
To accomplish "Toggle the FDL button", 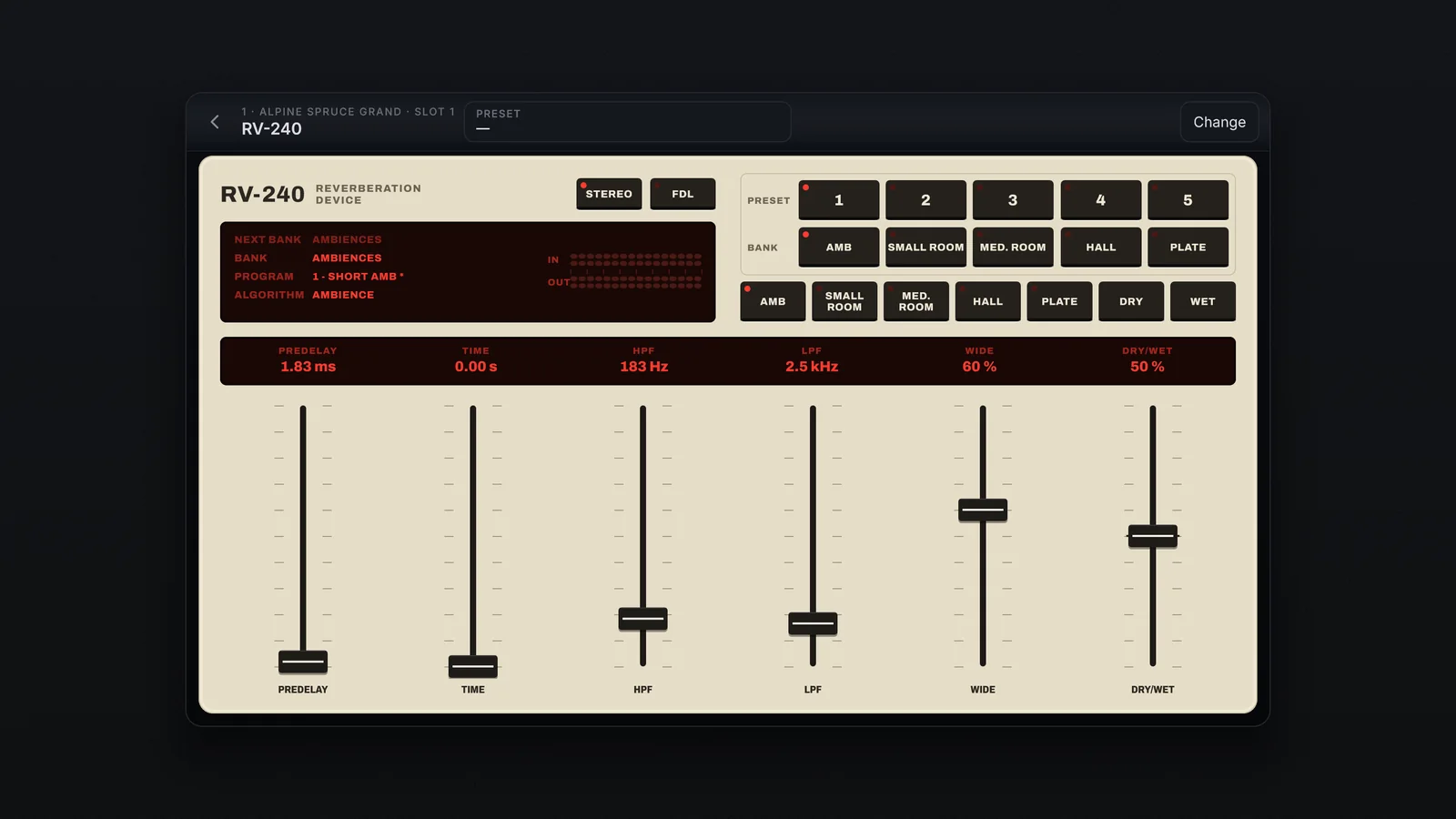I will [x=682, y=194].
